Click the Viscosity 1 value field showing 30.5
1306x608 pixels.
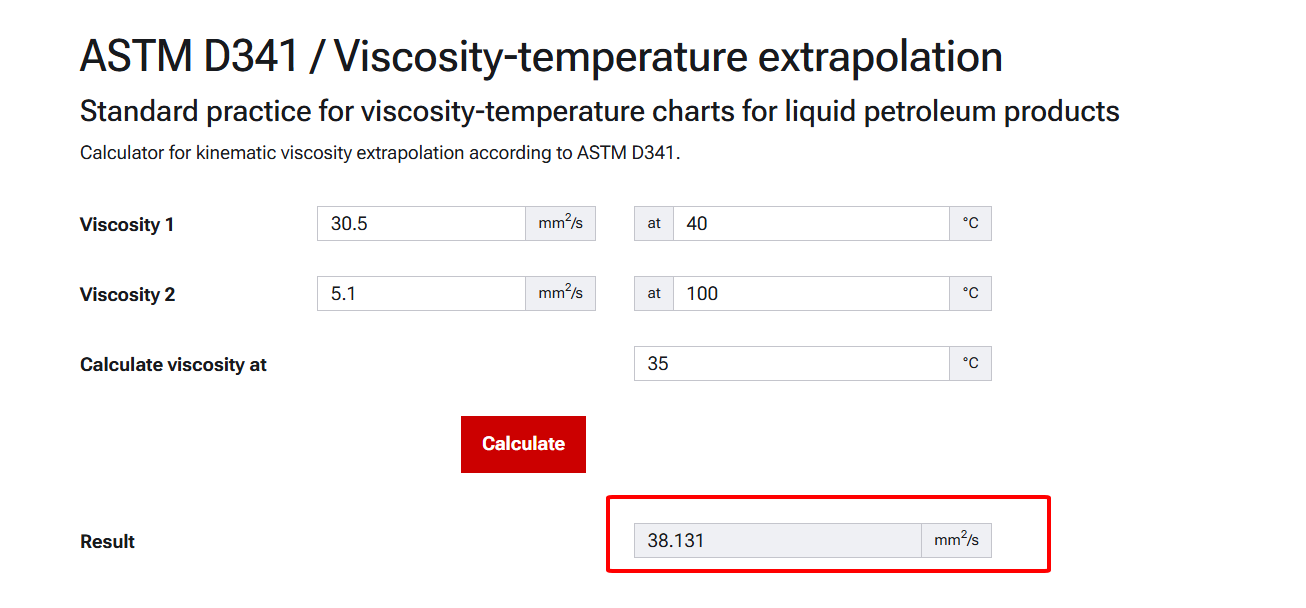coord(421,224)
